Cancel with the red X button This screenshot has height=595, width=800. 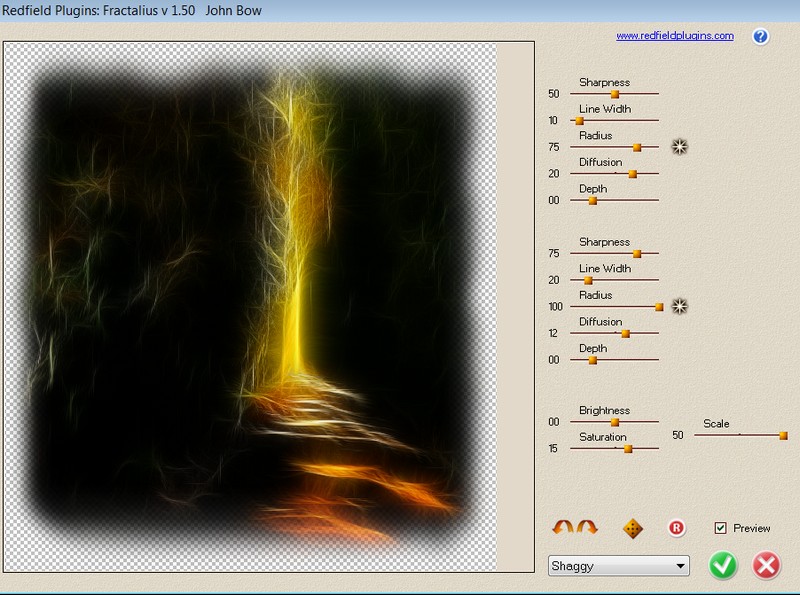[x=766, y=565]
